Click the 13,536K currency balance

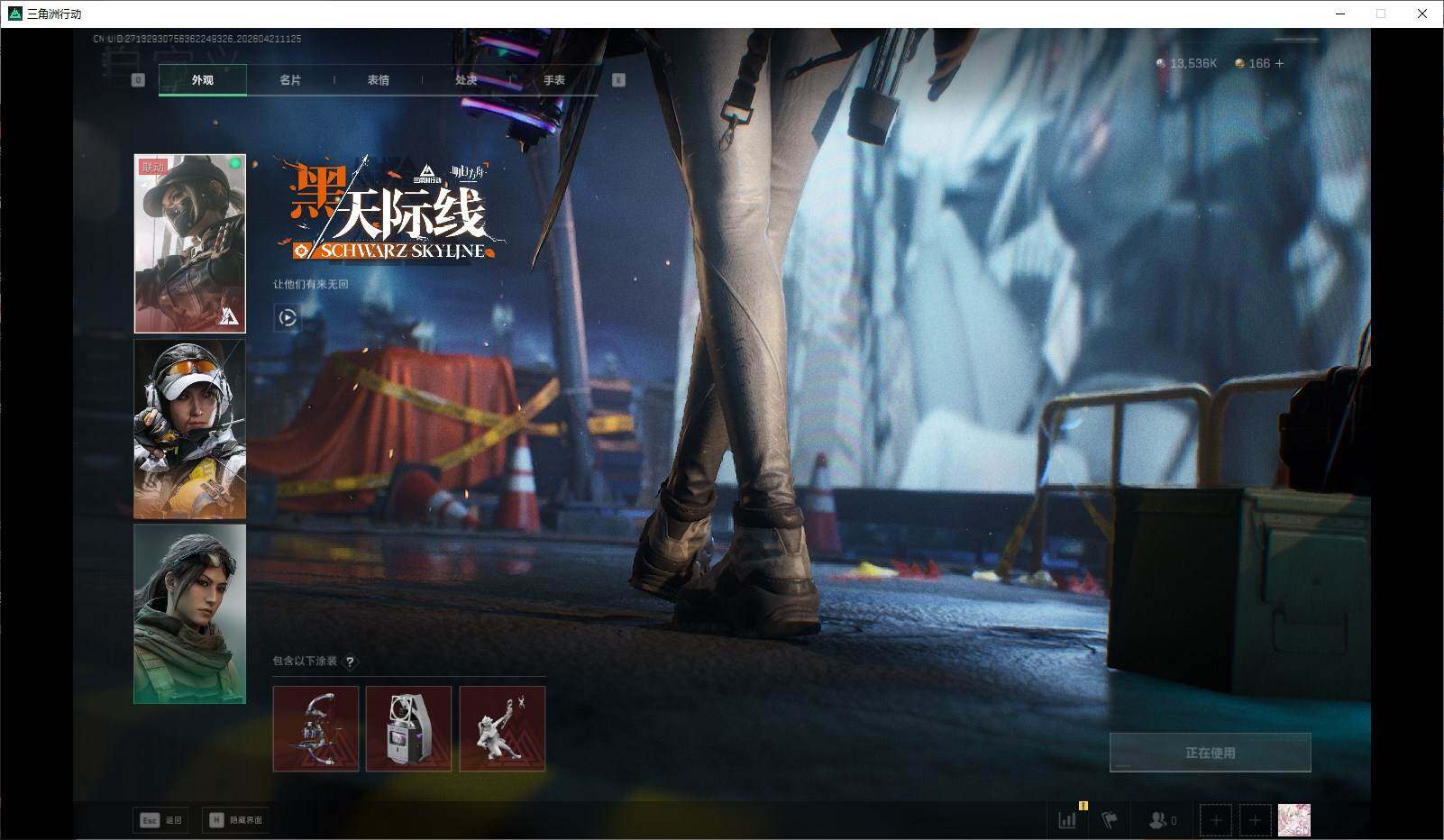(x=1187, y=63)
